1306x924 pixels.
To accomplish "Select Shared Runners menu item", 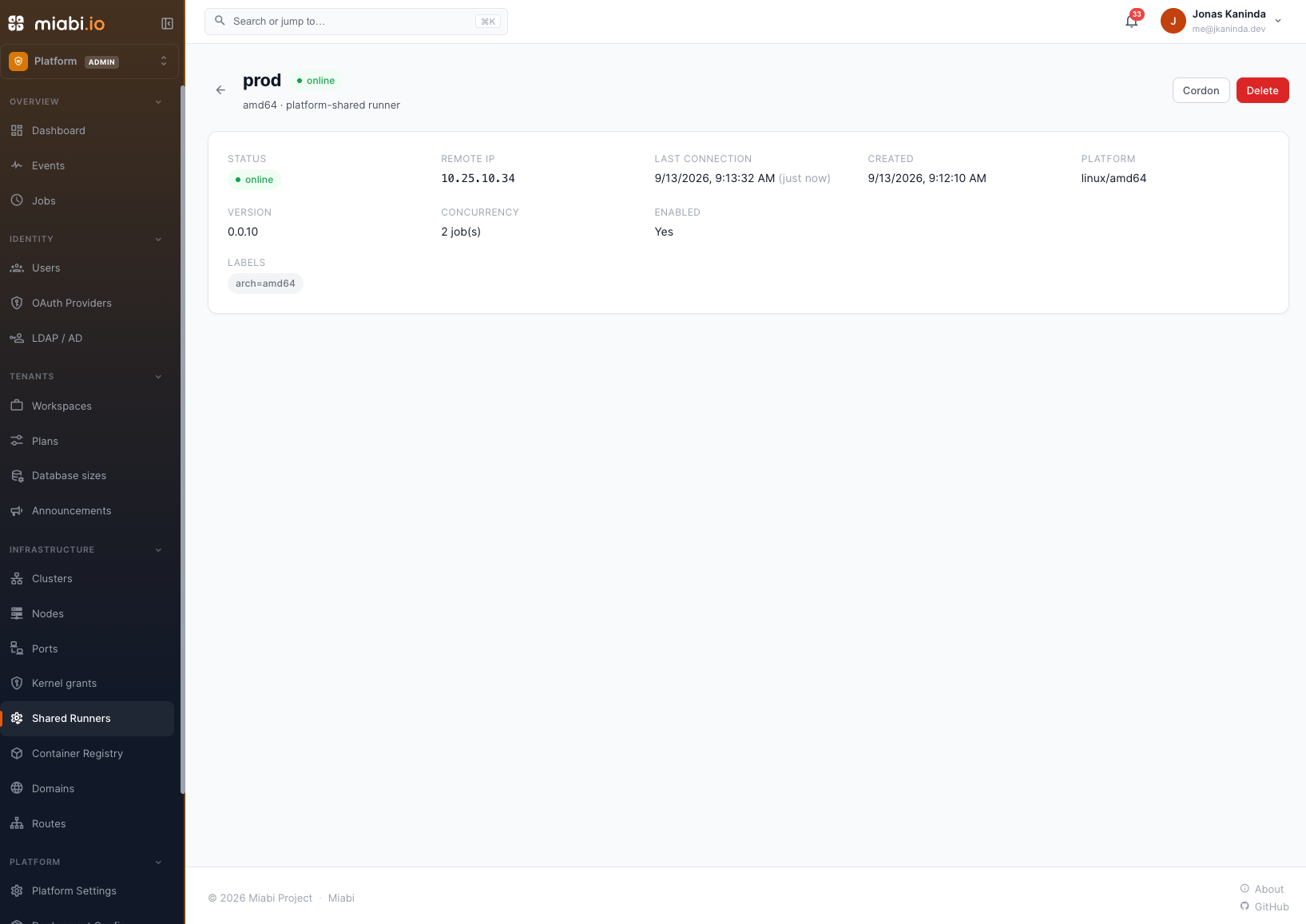I will pos(87,719).
